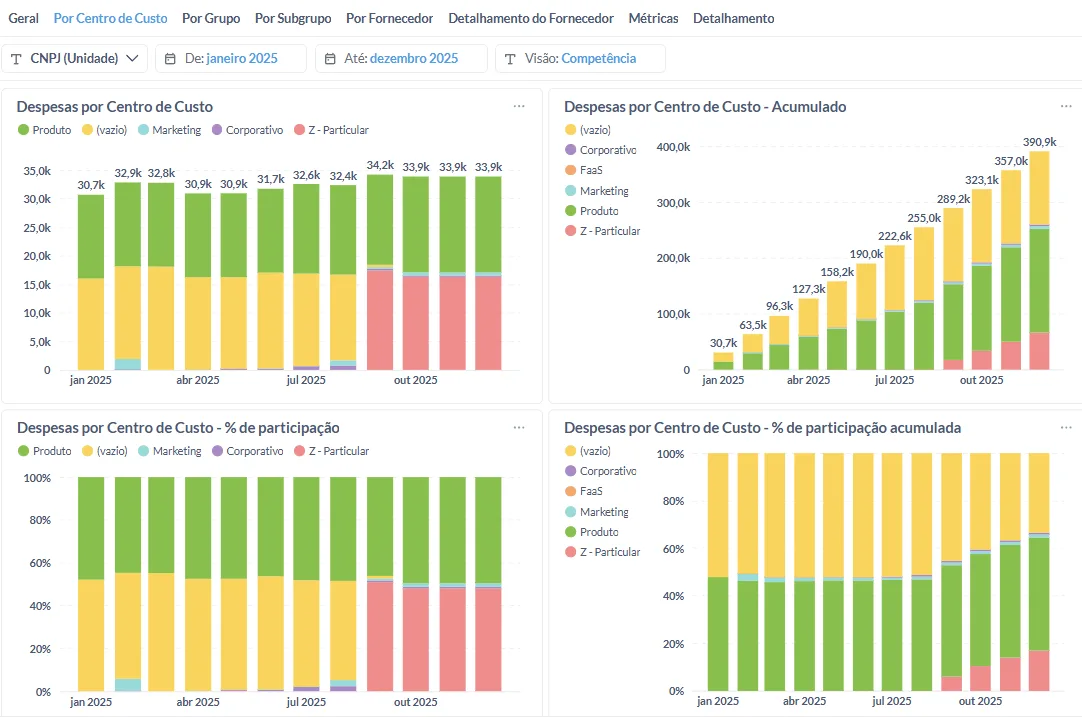1082x717 pixels.
Task: Click the purple Corporativo swatch in % participação legend
Action: pos(217,451)
